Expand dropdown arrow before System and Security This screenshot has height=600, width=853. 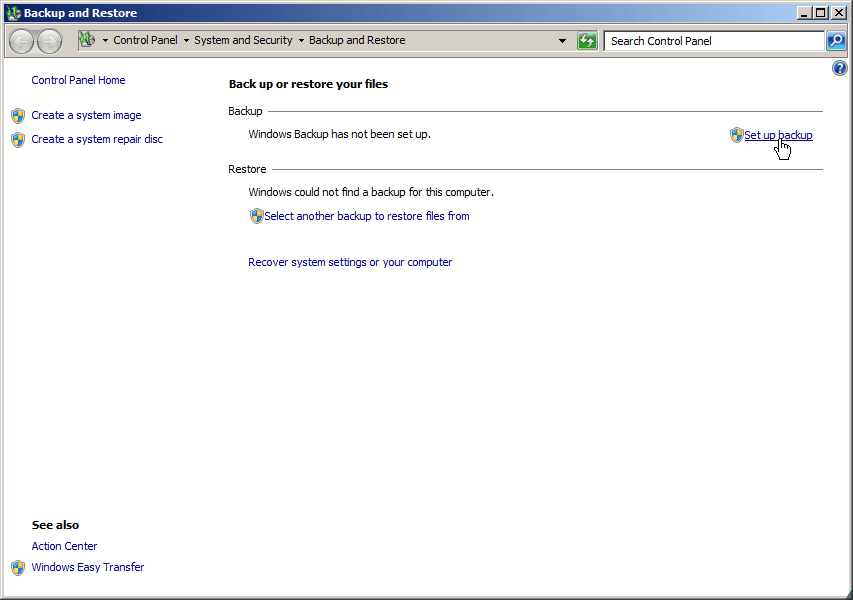click(186, 41)
